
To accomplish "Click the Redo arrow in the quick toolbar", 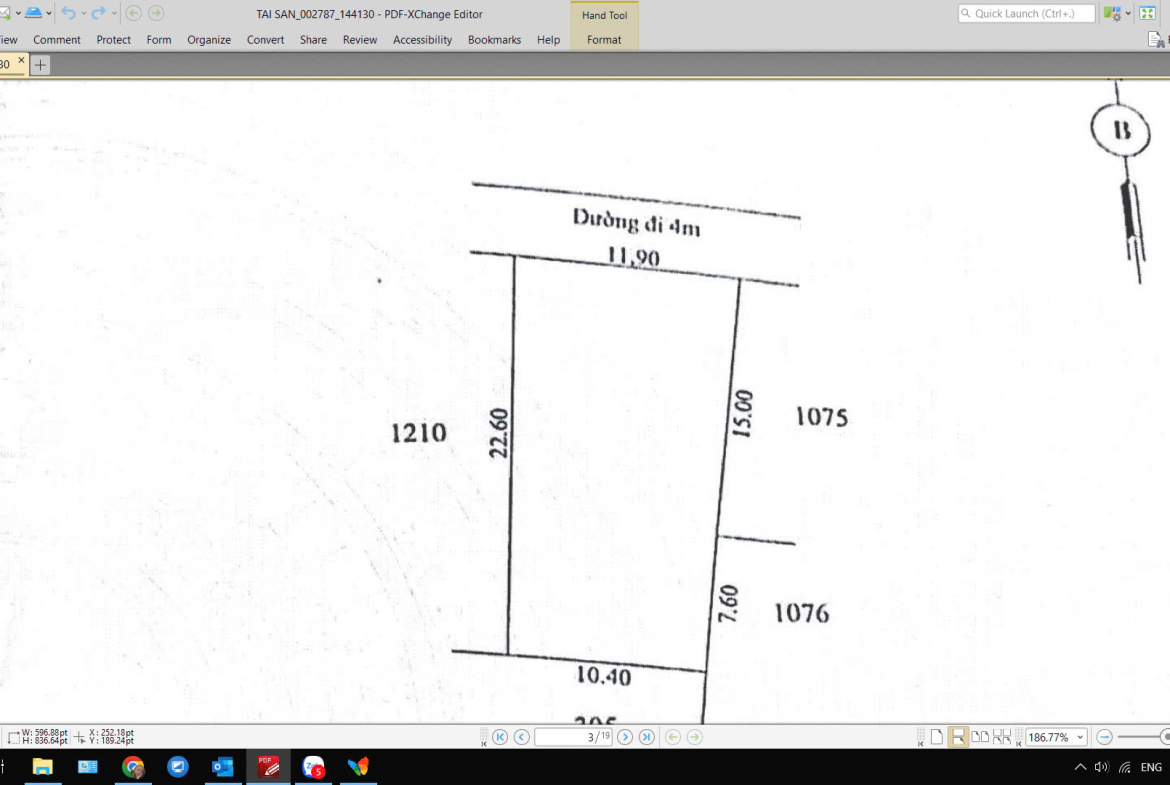I will pyautogui.click(x=98, y=13).
